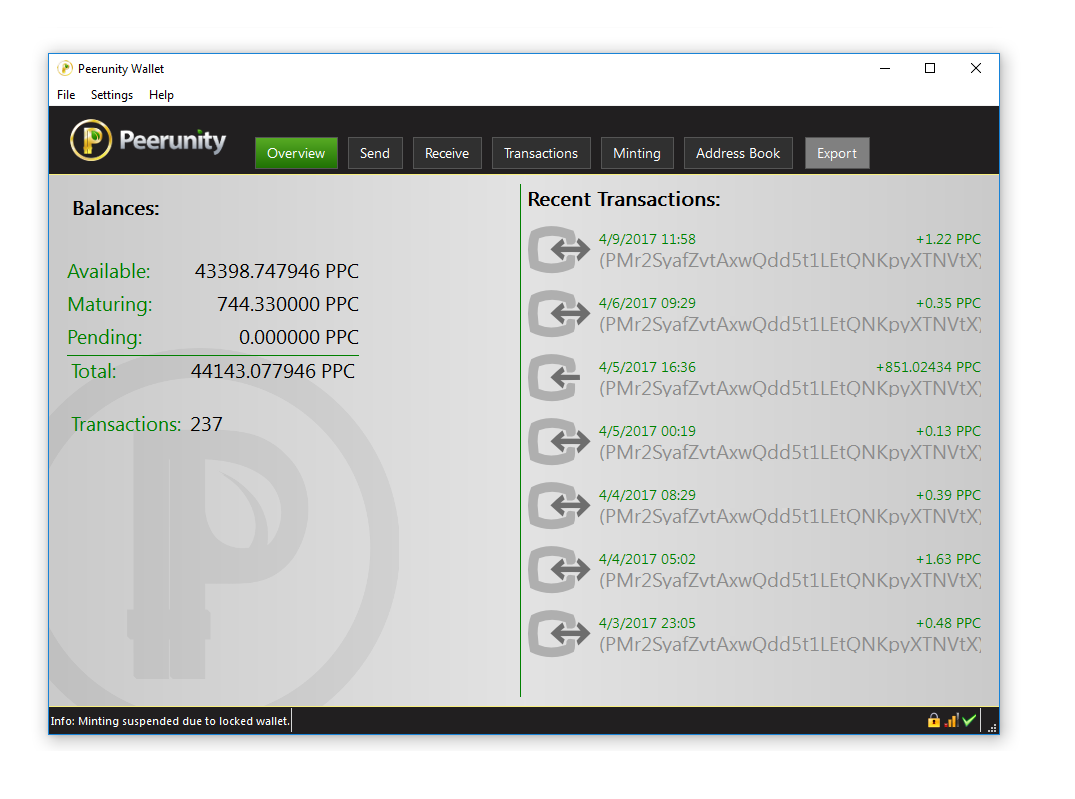This screenshot has height=799, width=1075.
Task: Click the 4/4/2017 05:02 transaction icon
Action: 559,570
